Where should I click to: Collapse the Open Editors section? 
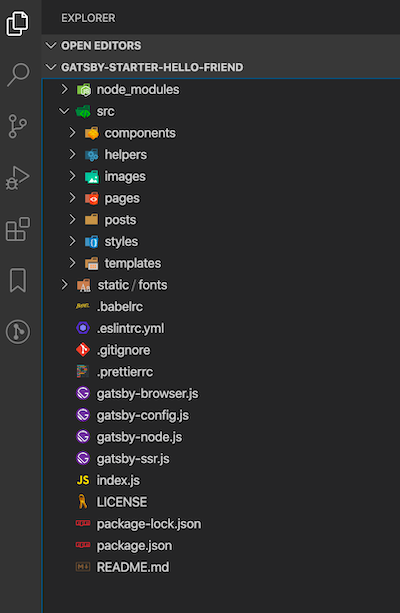pos(51,45)
